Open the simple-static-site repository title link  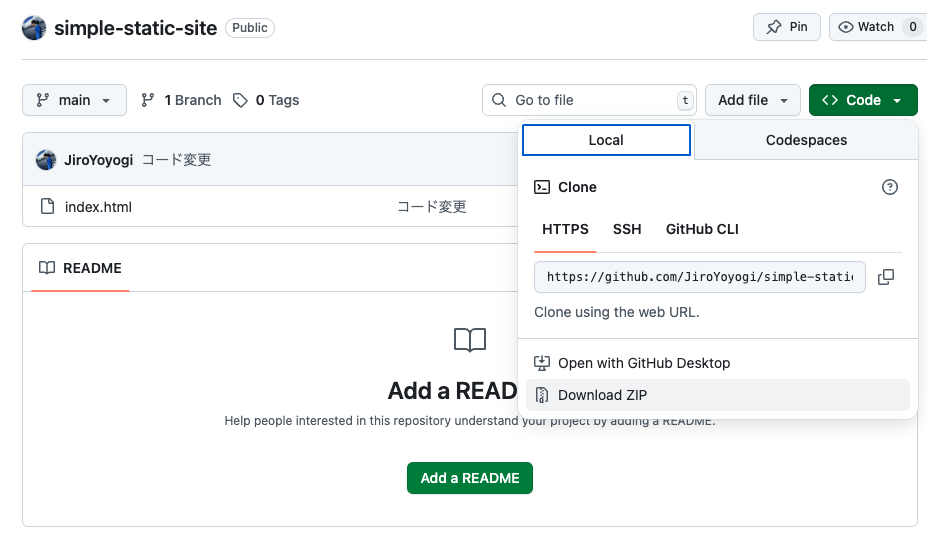click(135, 28)
